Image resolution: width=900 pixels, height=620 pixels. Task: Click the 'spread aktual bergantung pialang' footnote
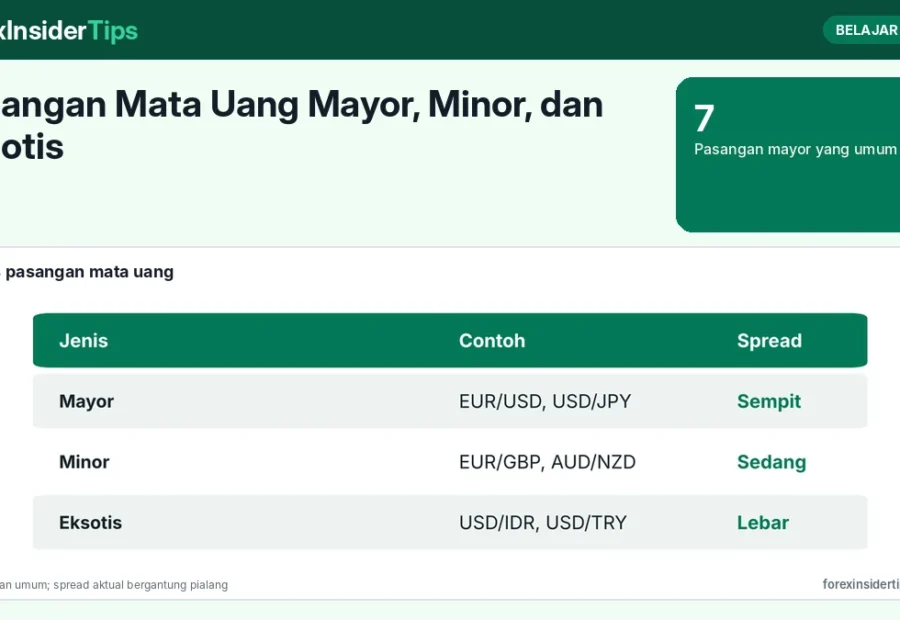tap(141, 585)
